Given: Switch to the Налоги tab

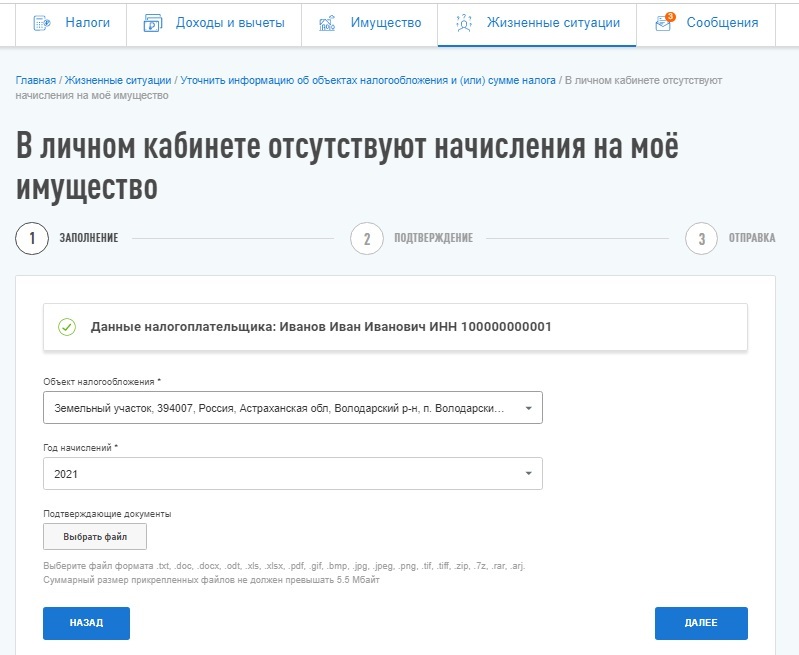Looking at the screenshot, I should click(x=71, y=24).
